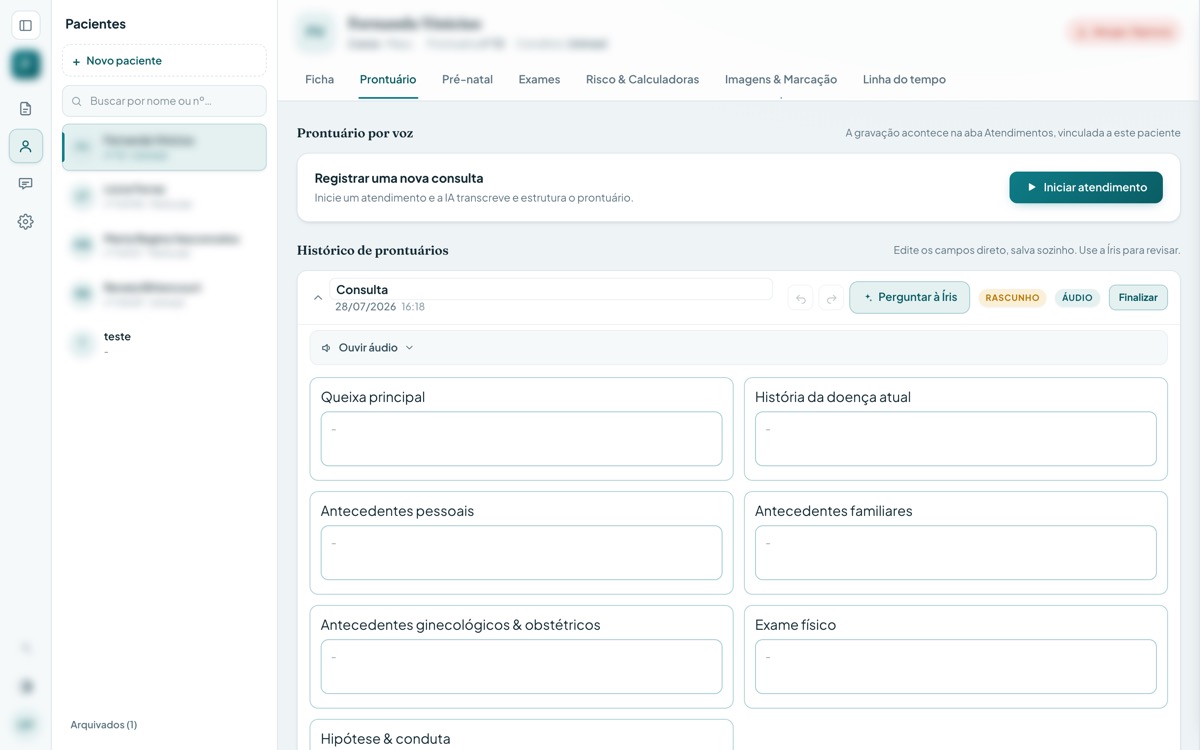Select the teste patient row
Screen dimensions: 1200x750
[164, 344]
